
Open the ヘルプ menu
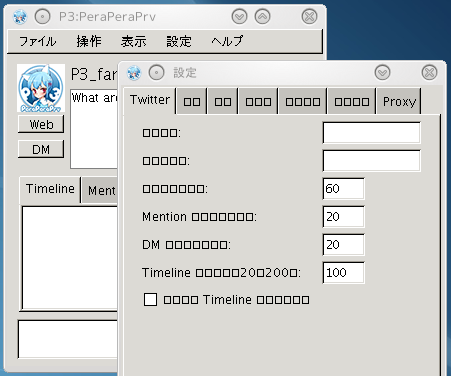pyautogui.click(x=227, y=42)
